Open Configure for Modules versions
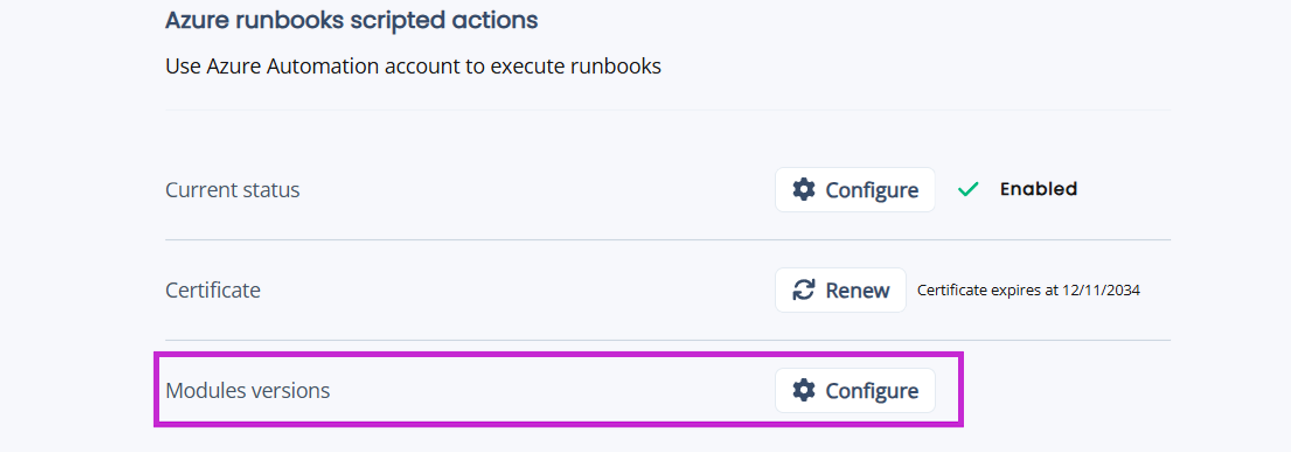 tap(855, 391)
